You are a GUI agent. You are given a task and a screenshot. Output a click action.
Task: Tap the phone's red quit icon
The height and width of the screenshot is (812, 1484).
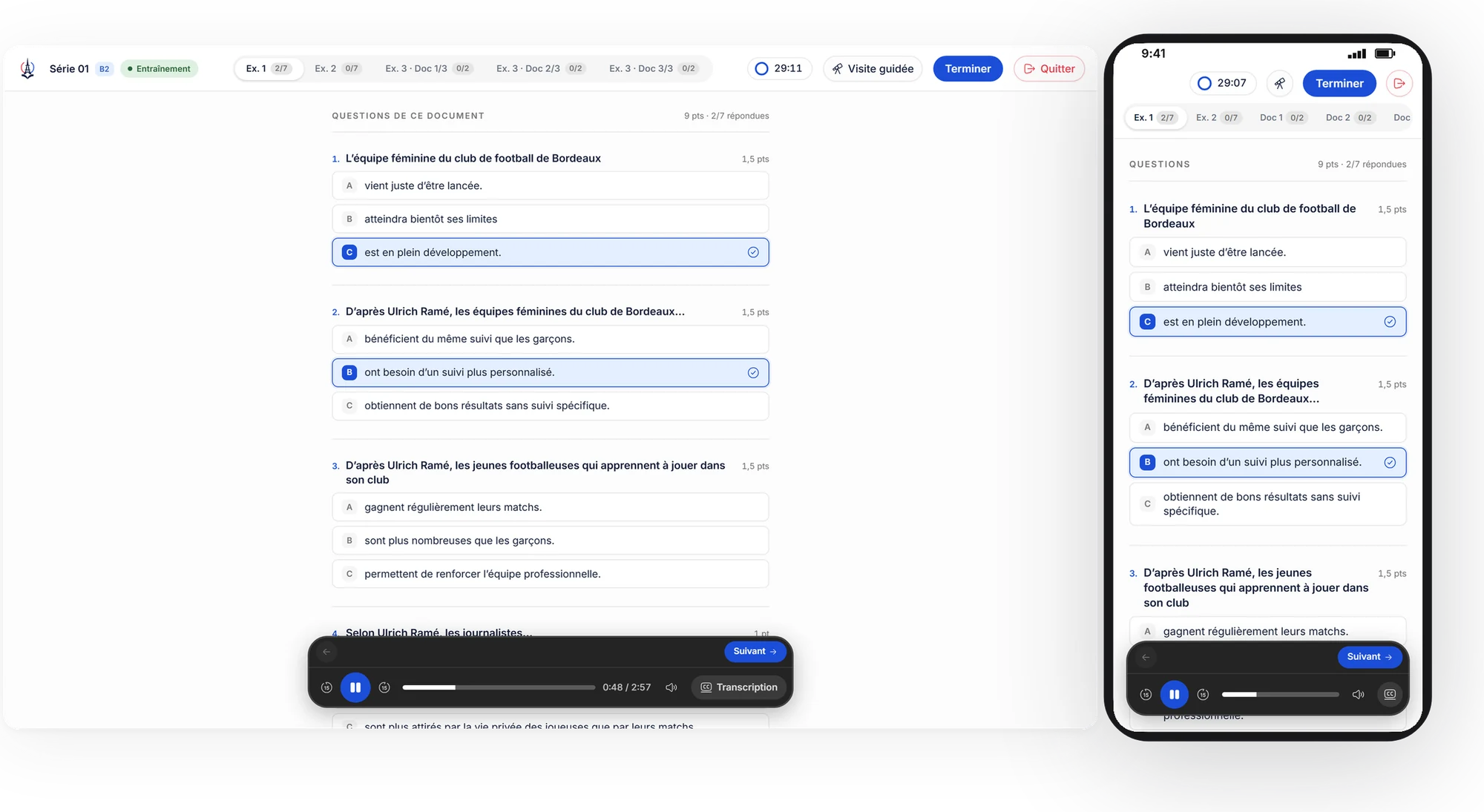(1399, 83)
